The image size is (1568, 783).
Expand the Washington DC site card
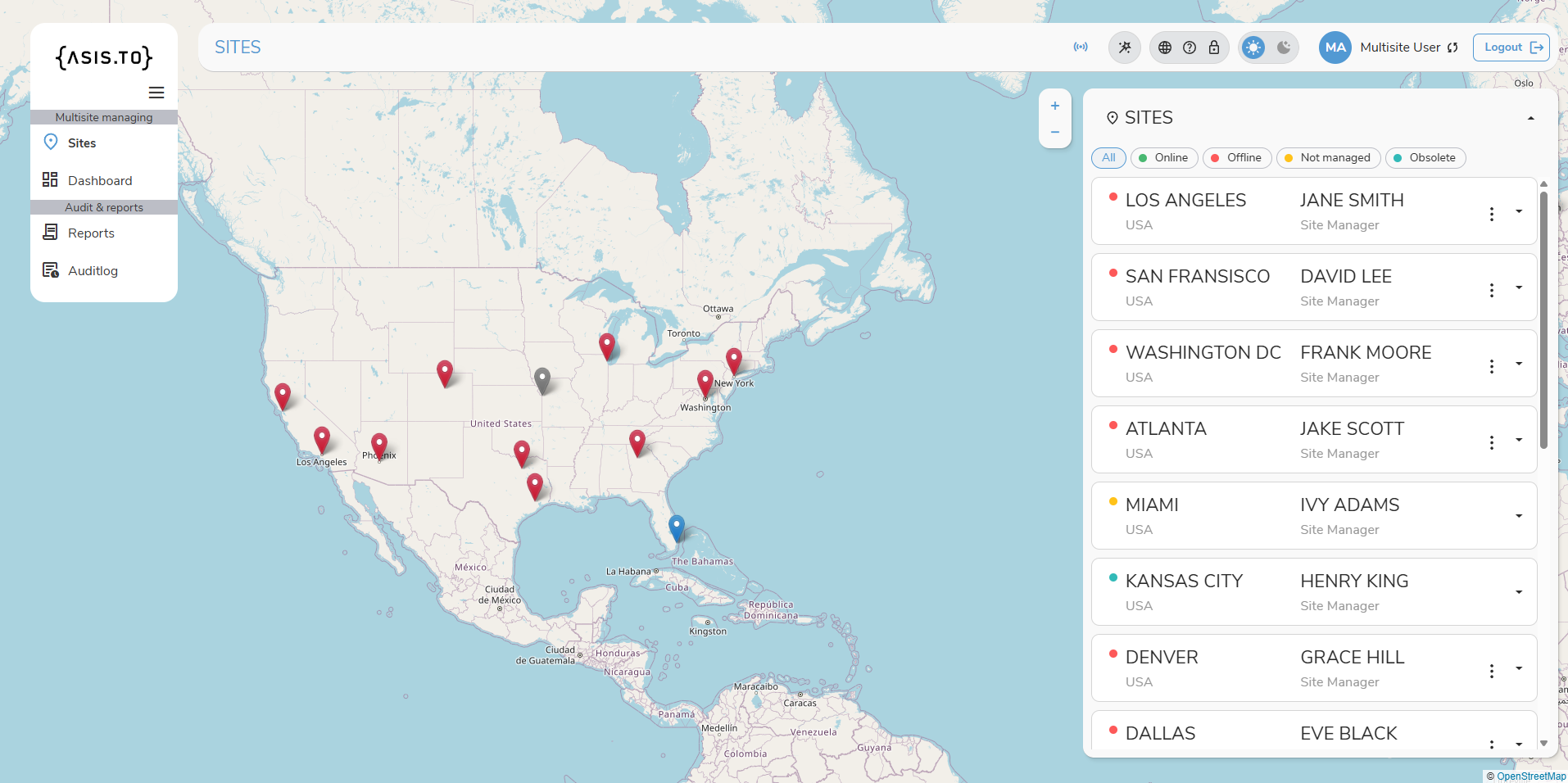1519,364
